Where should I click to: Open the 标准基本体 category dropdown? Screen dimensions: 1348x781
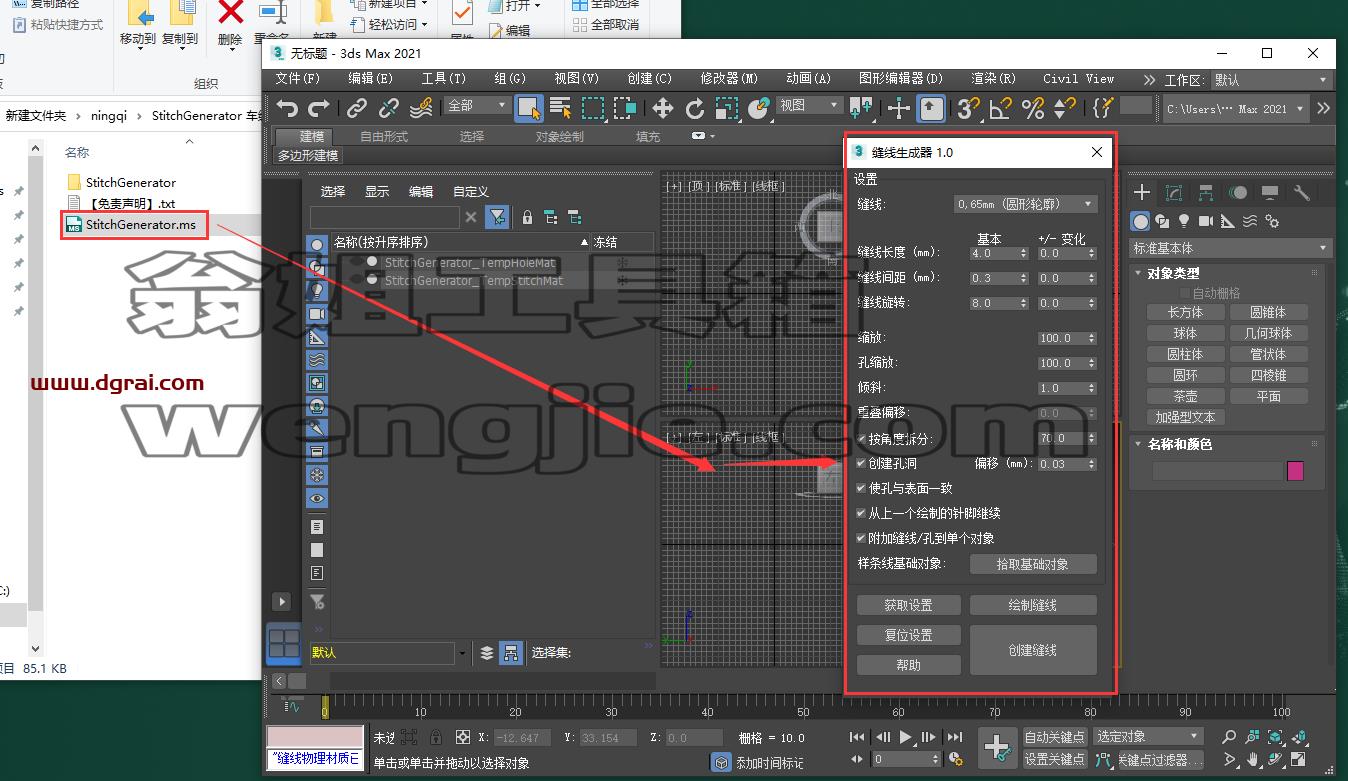click(1231, 248)
